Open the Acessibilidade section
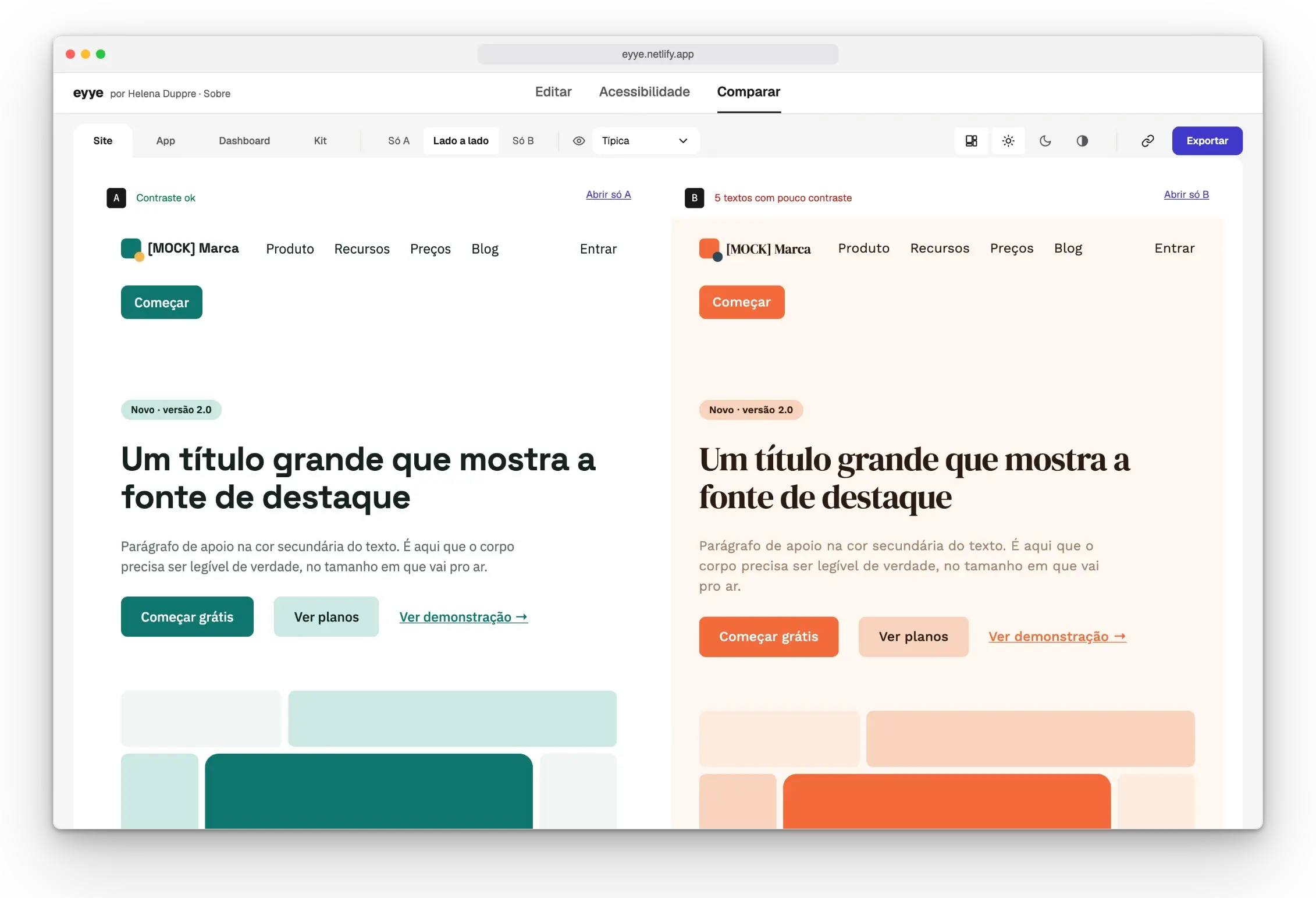 pyautogui.click(x=645, y=92)
